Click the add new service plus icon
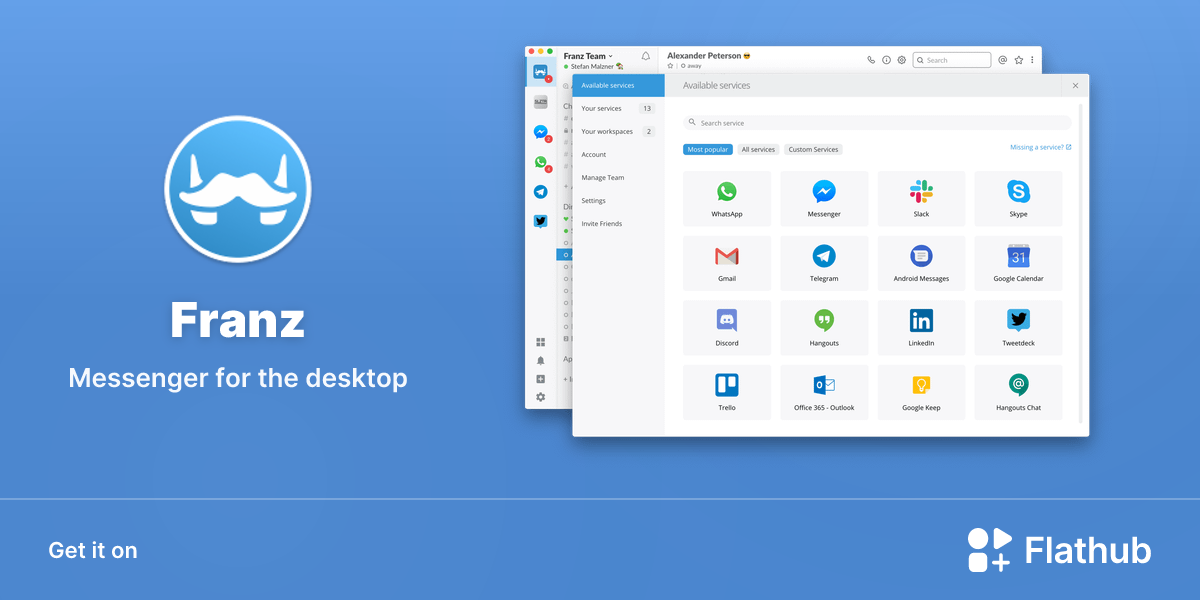The width and height of the screenshot is (1200, 600). tap(541, 379)
